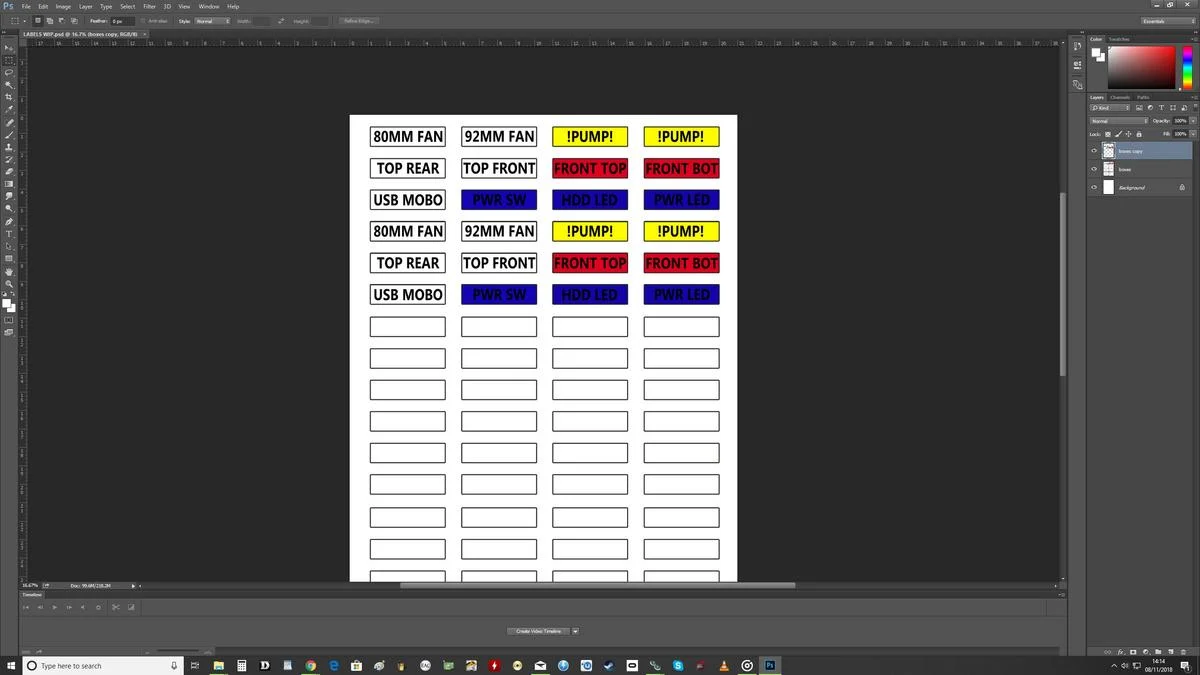Open the Essentials workspace dropdown
Image resolution: width=1200 pixels, height=675 pixels.
pyautogui.click(x=1168, y=21)
